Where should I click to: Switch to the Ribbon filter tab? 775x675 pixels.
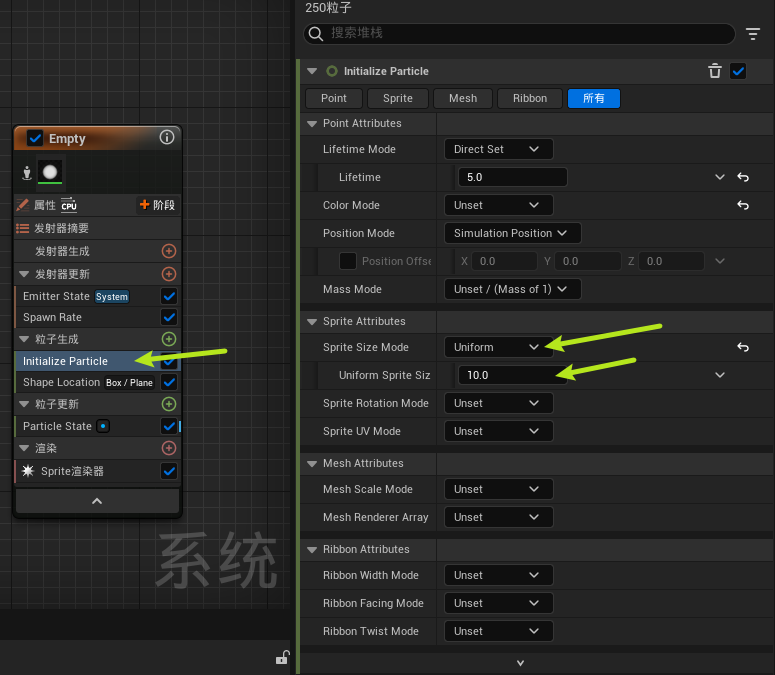[x=530, y=98]
